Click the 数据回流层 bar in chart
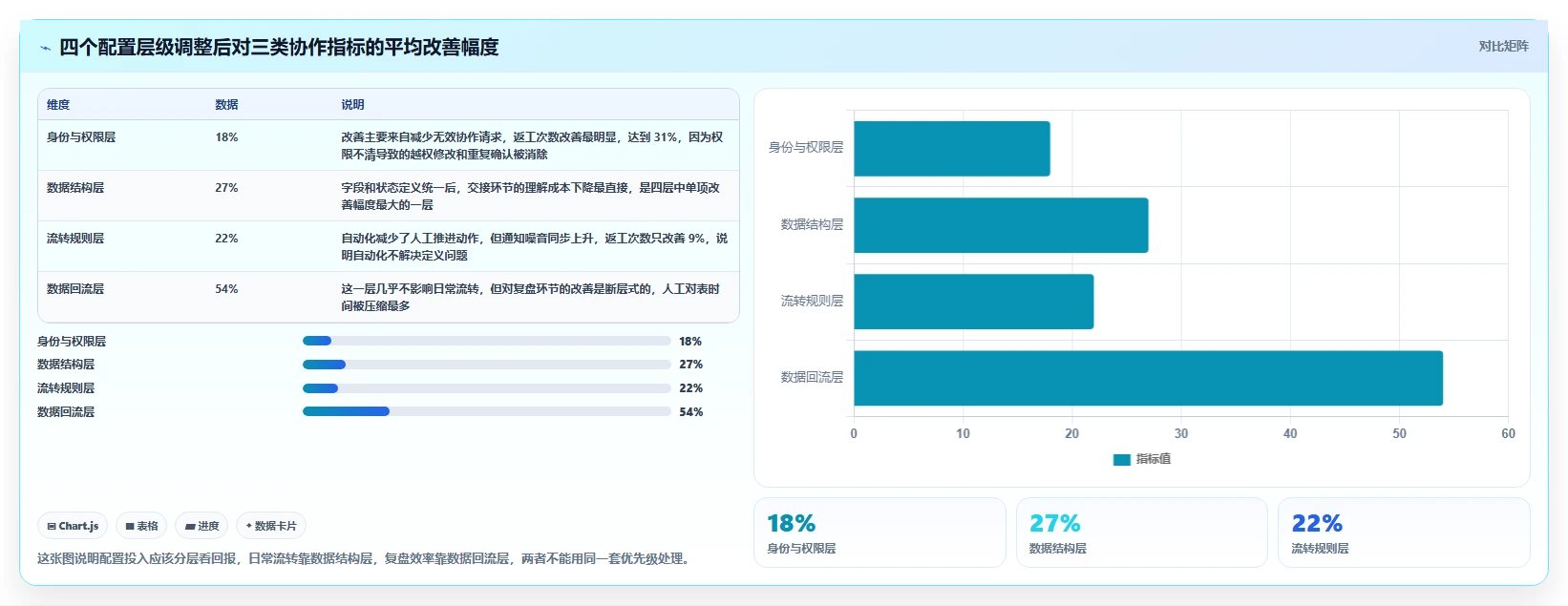Screen dimensions: 1568x606 tap(1148, 378)
